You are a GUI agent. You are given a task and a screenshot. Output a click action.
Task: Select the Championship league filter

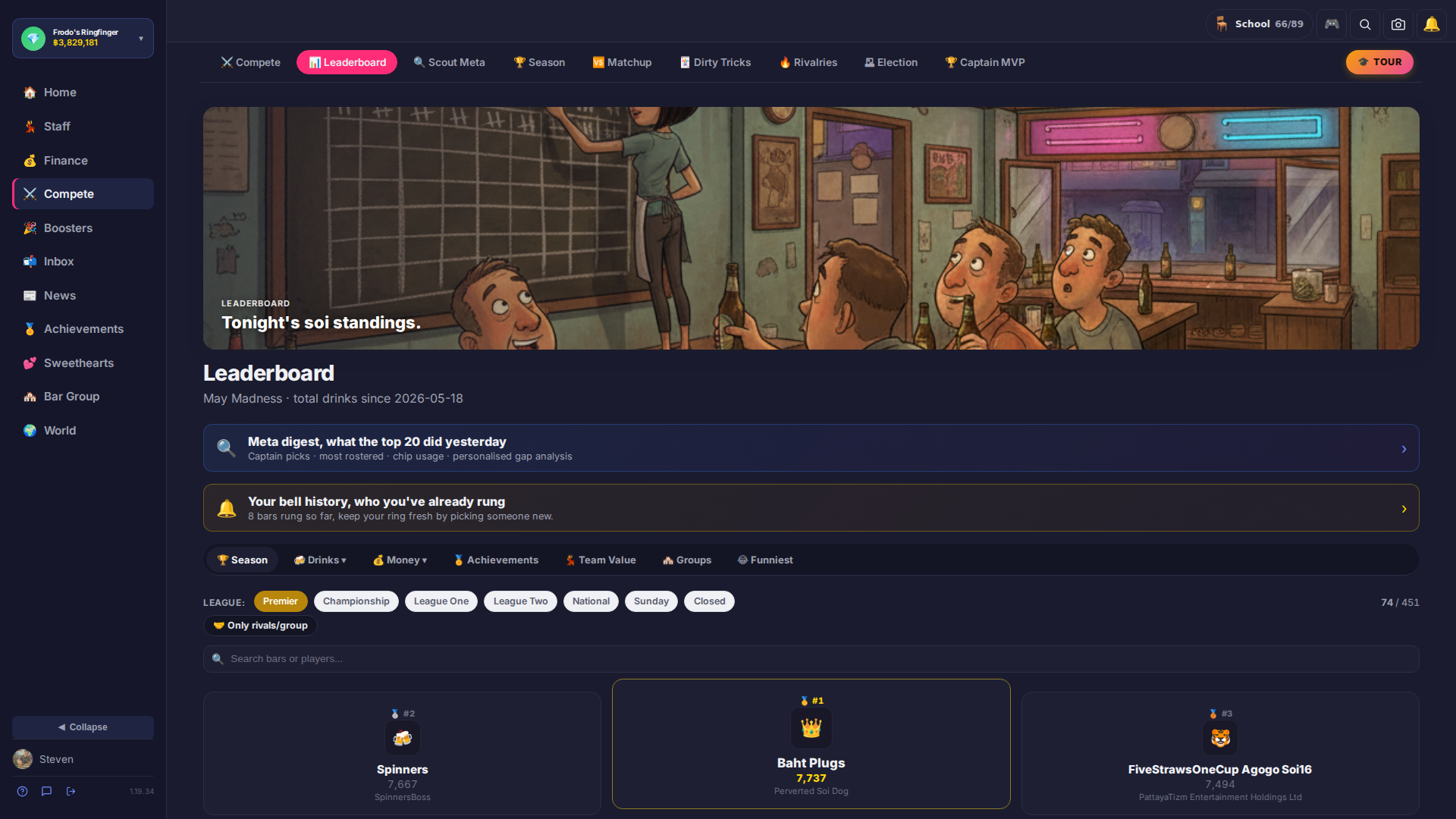(356, 601)
